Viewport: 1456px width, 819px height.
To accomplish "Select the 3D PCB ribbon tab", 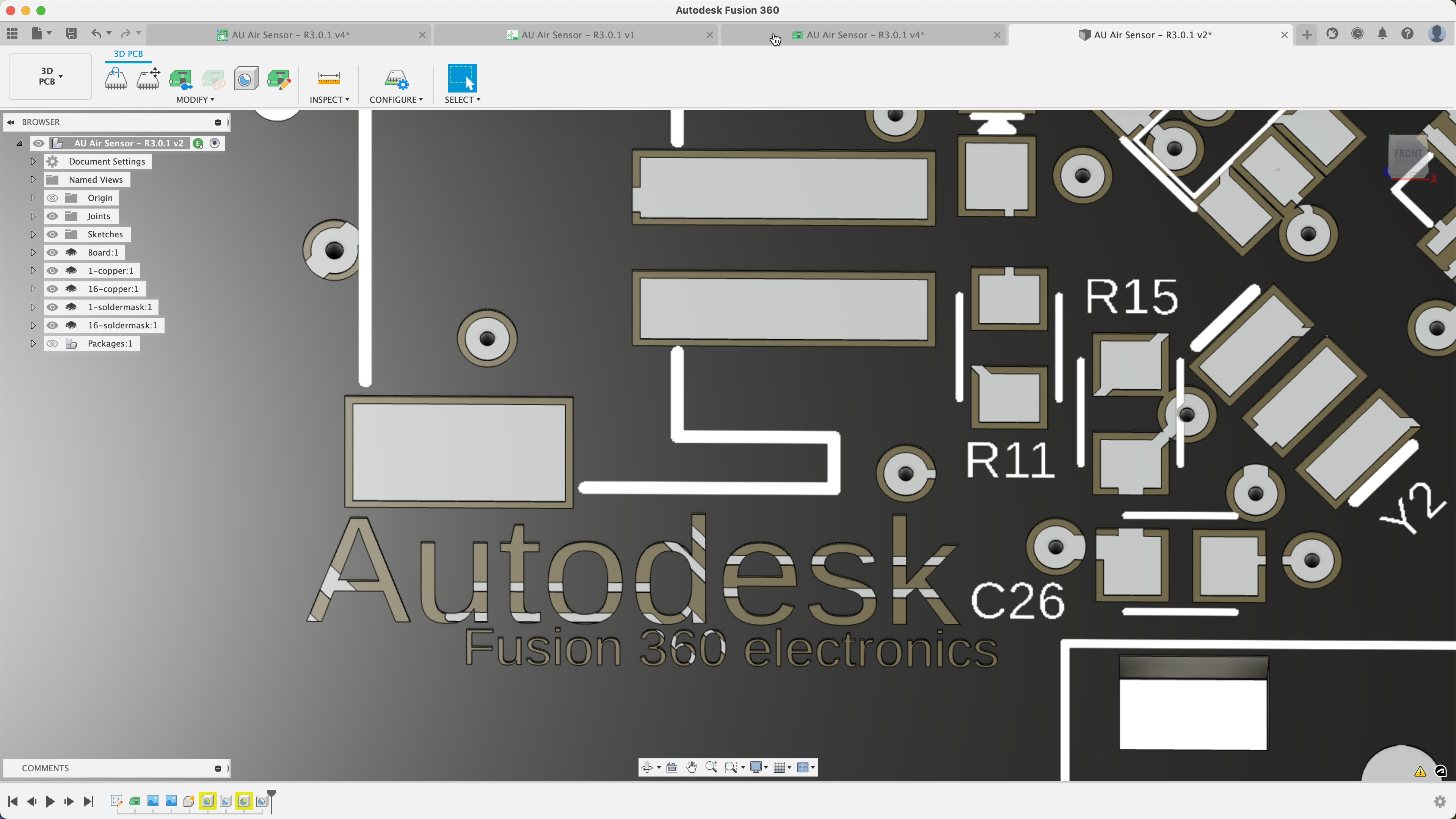I will pos(128,54).
